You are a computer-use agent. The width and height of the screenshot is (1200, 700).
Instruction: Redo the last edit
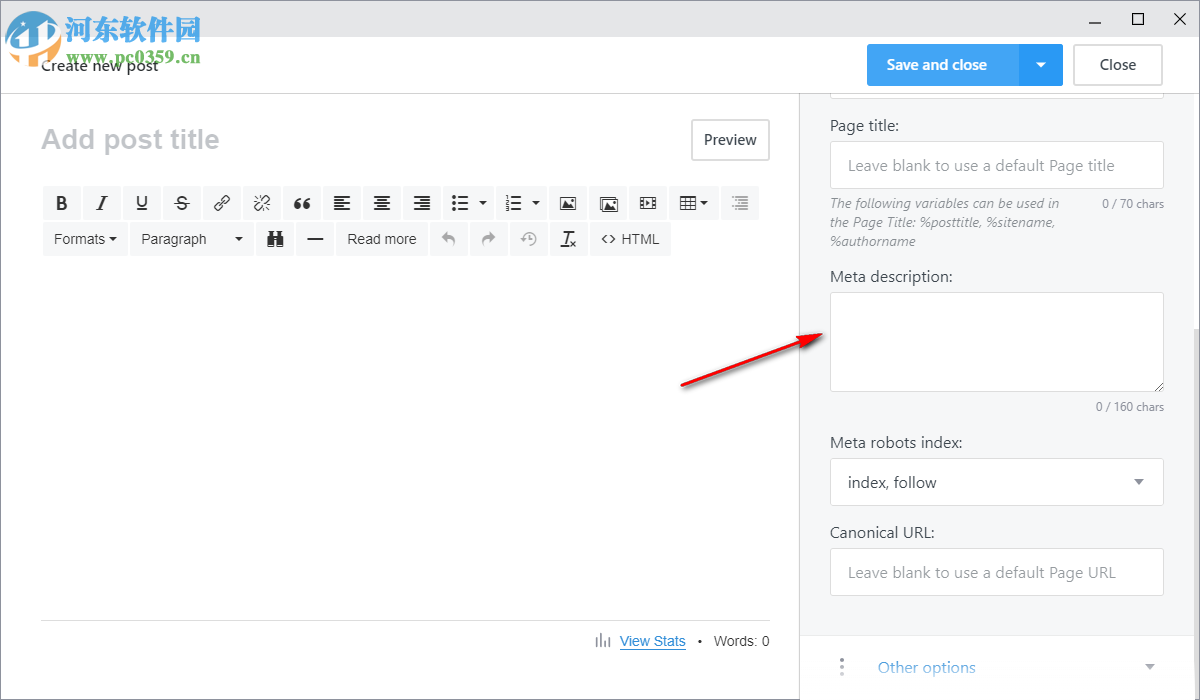[x=489, y=239]
